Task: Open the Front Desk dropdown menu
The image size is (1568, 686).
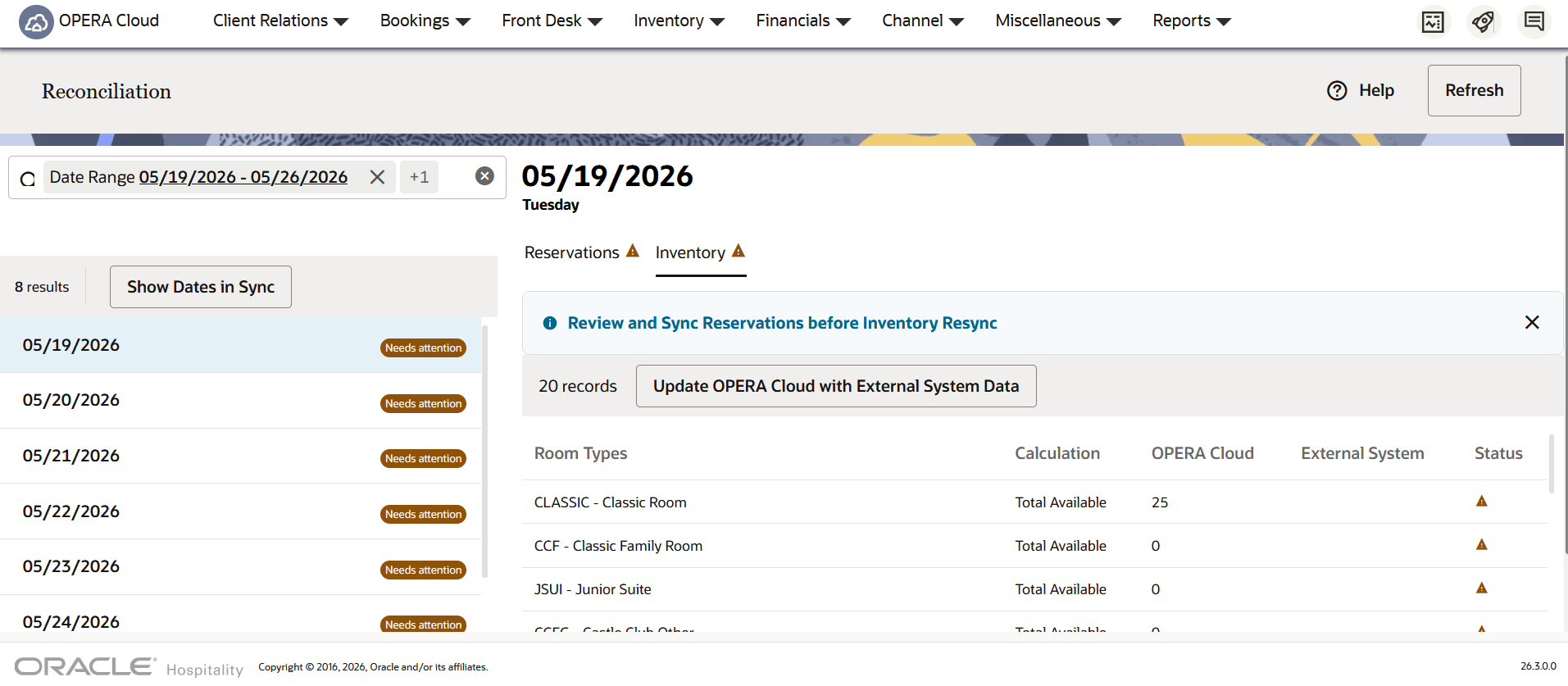Action: tap(552, 20)
